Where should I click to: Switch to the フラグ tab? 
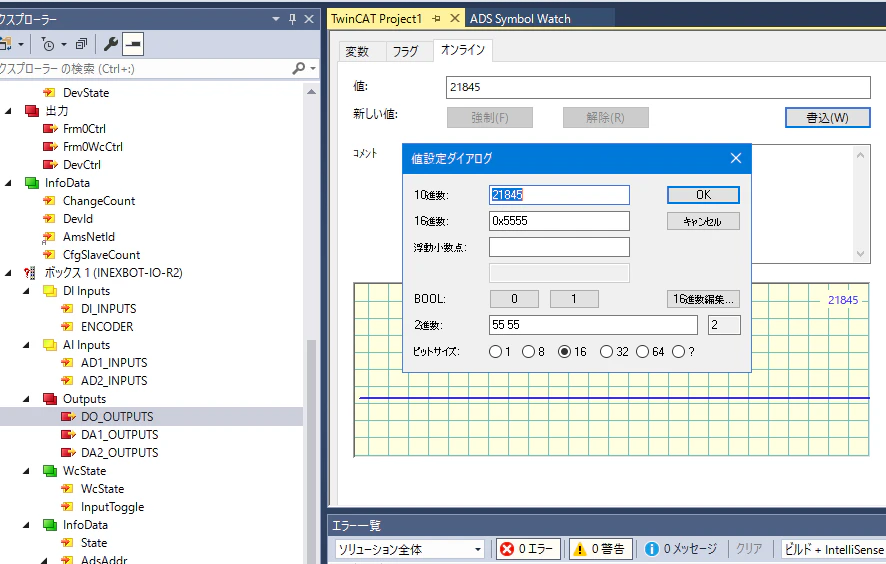[x=405, y=51]
